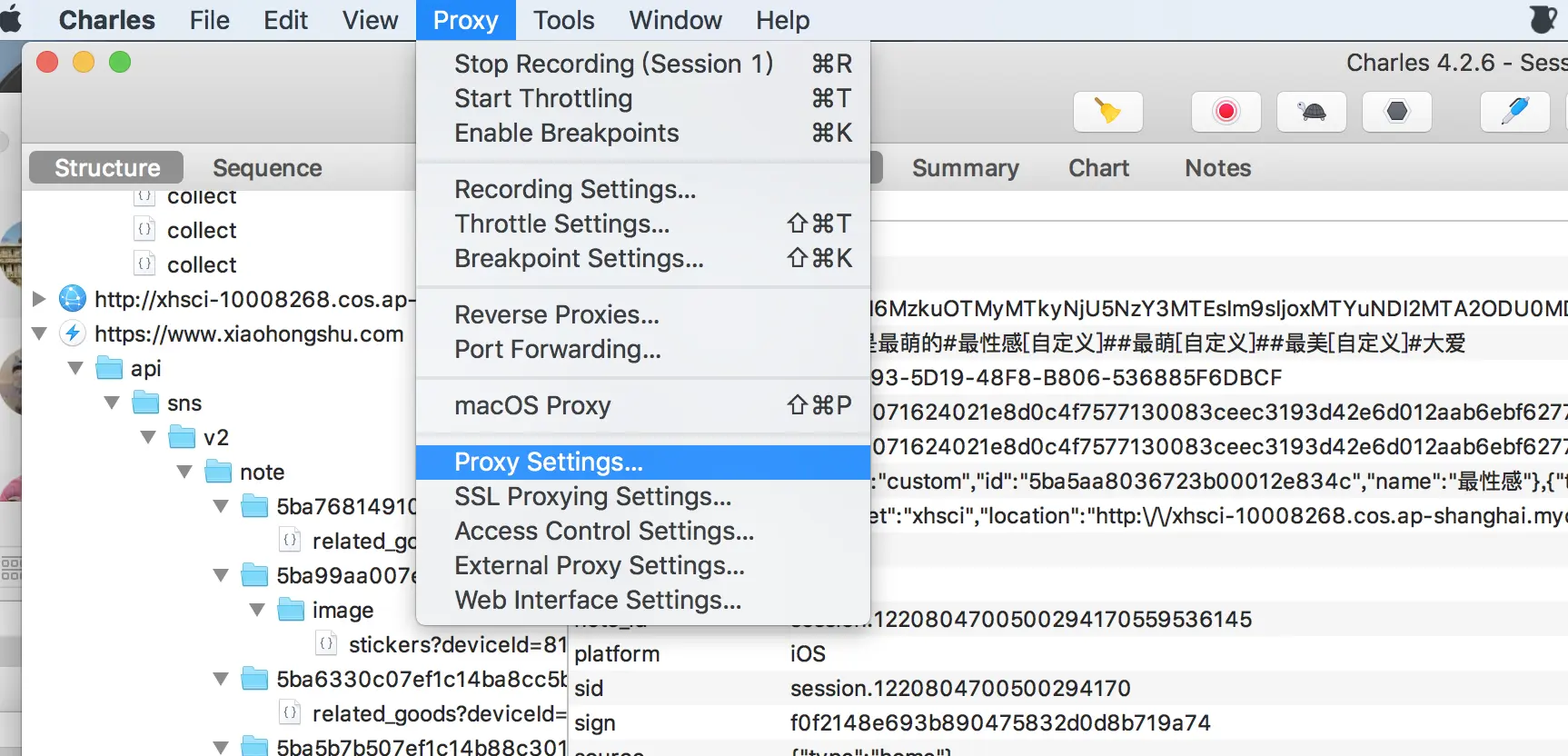Switch to the Notes tab
The height and width of the screenshot is (756, 1568).
[x=1217, y=168]
